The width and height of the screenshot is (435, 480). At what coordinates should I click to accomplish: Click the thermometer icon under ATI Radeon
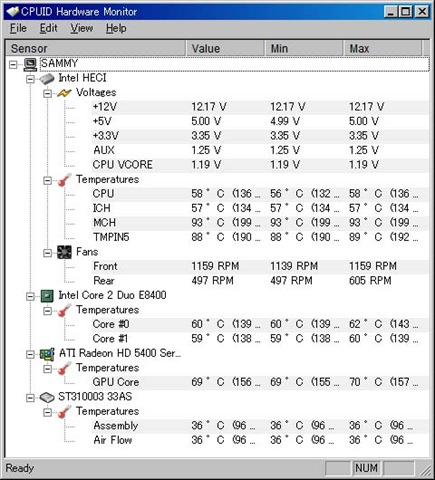(x=64, y=368)
